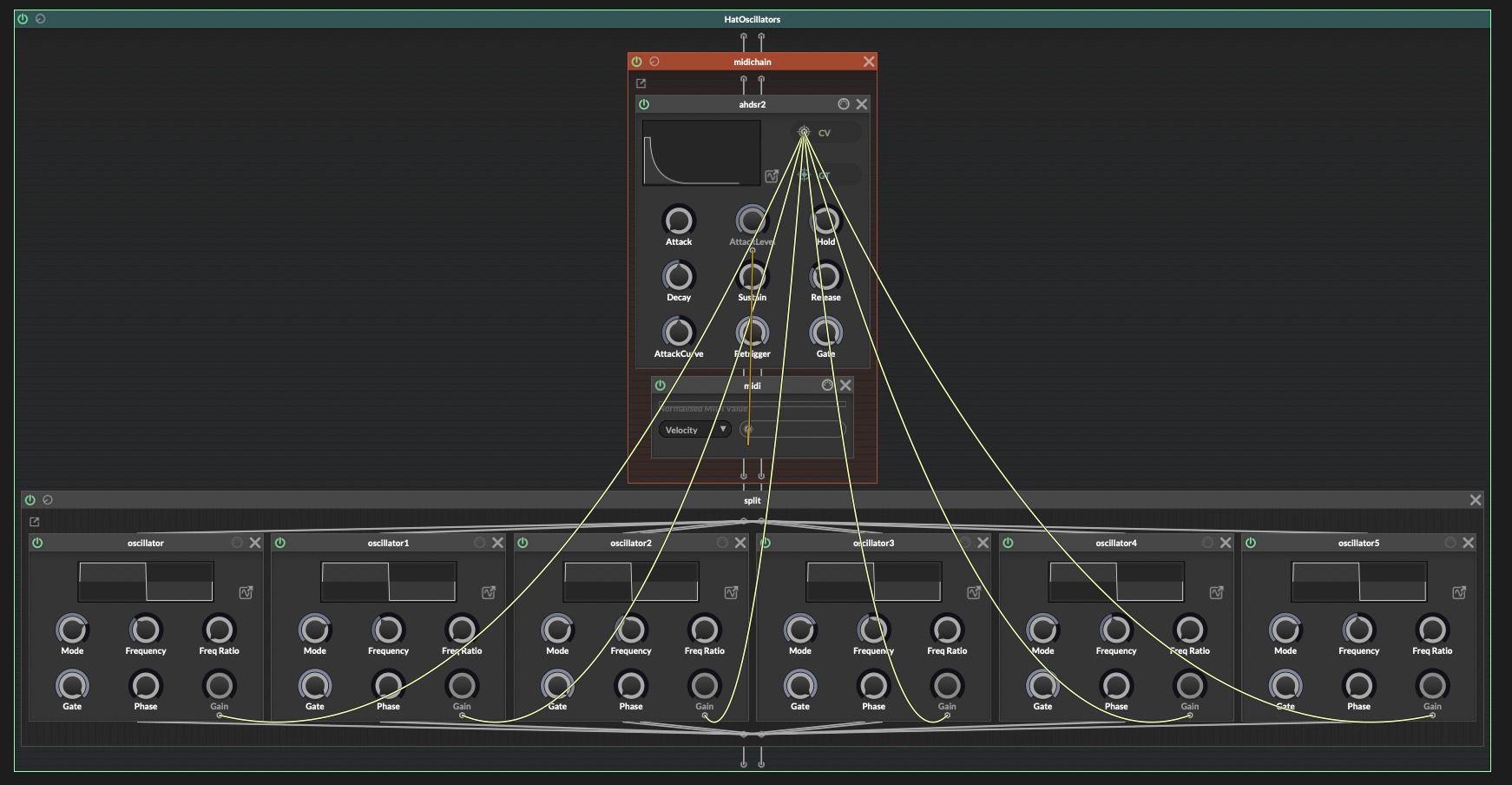Click oscillator5 Gain knob
Image resolution: width=1512 pixels, height=785 pixels.
1432,686
